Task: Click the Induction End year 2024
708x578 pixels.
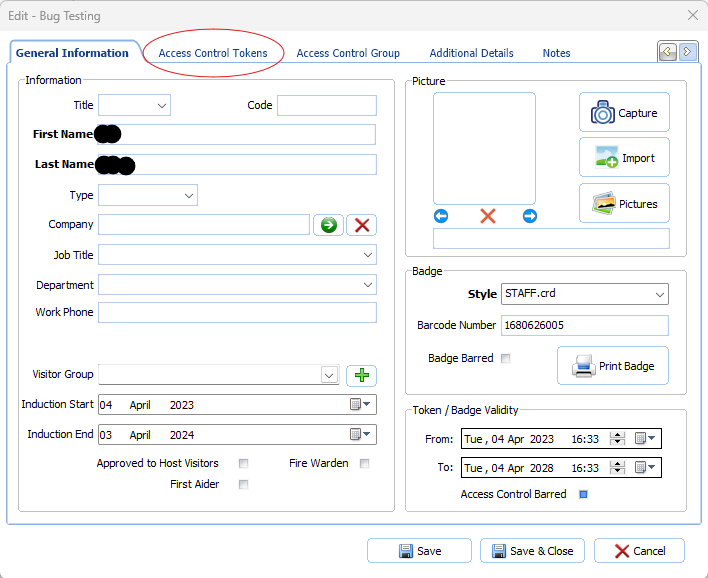Action: point(182,435)
